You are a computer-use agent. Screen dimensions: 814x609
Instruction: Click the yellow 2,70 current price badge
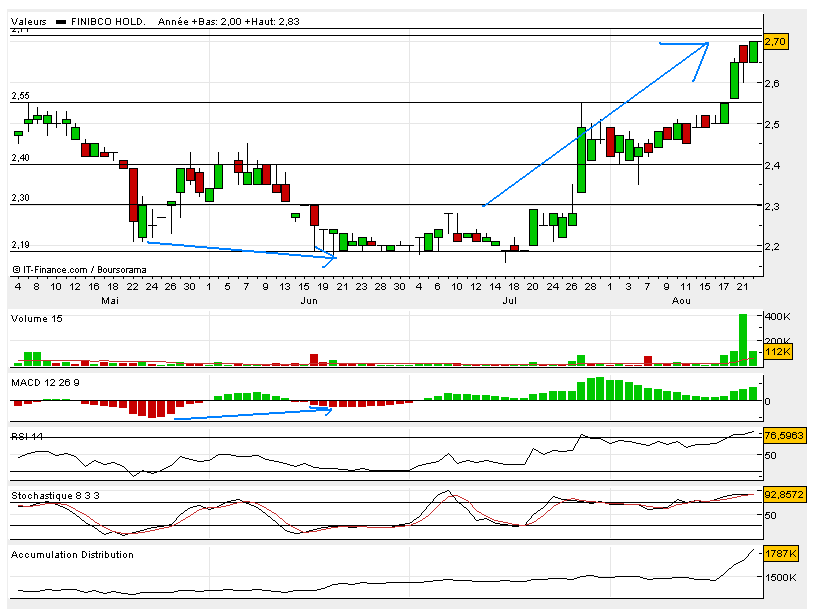(776, 42)
